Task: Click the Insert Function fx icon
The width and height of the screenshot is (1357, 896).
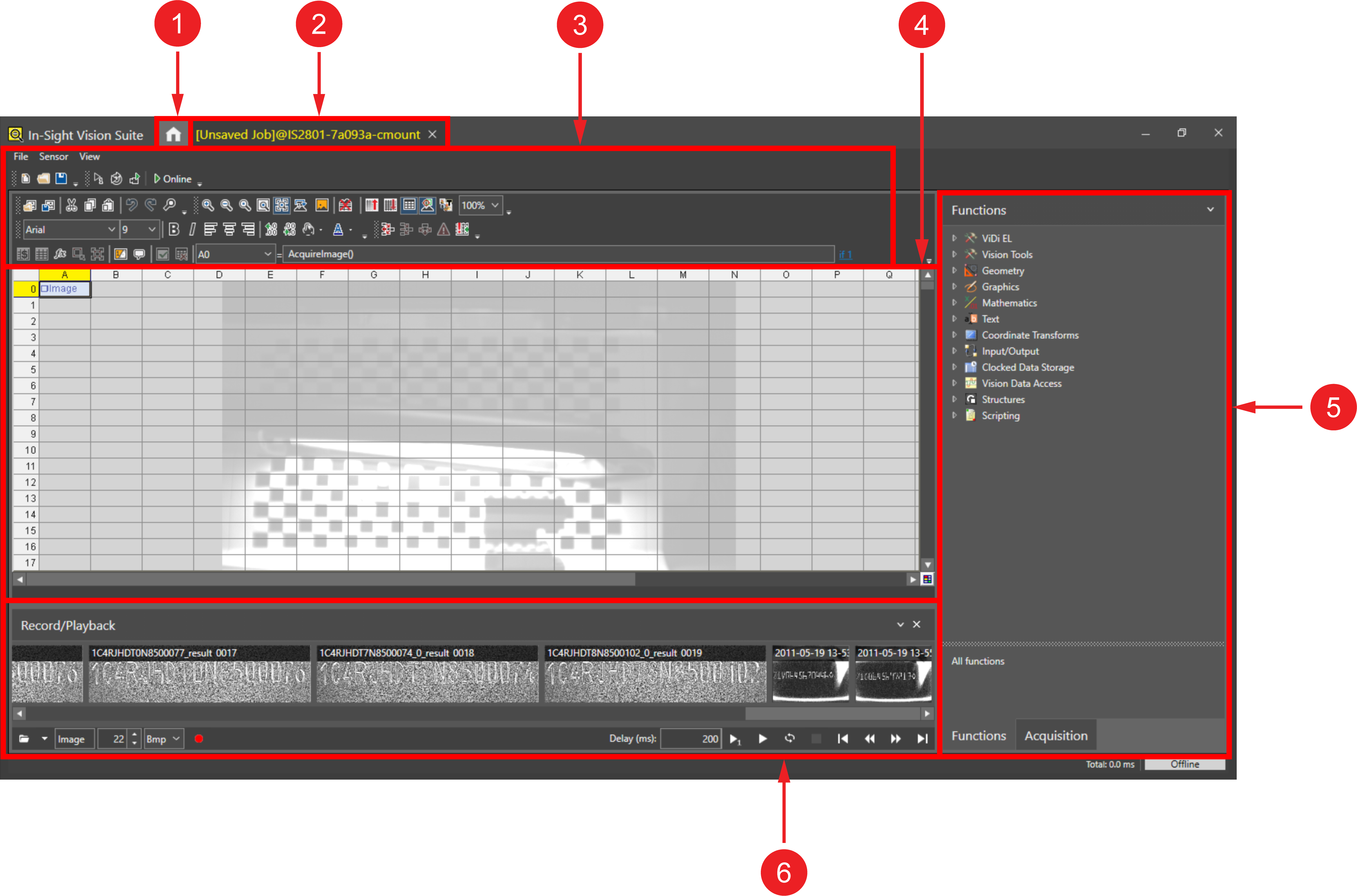Action: tap(60, 254)
